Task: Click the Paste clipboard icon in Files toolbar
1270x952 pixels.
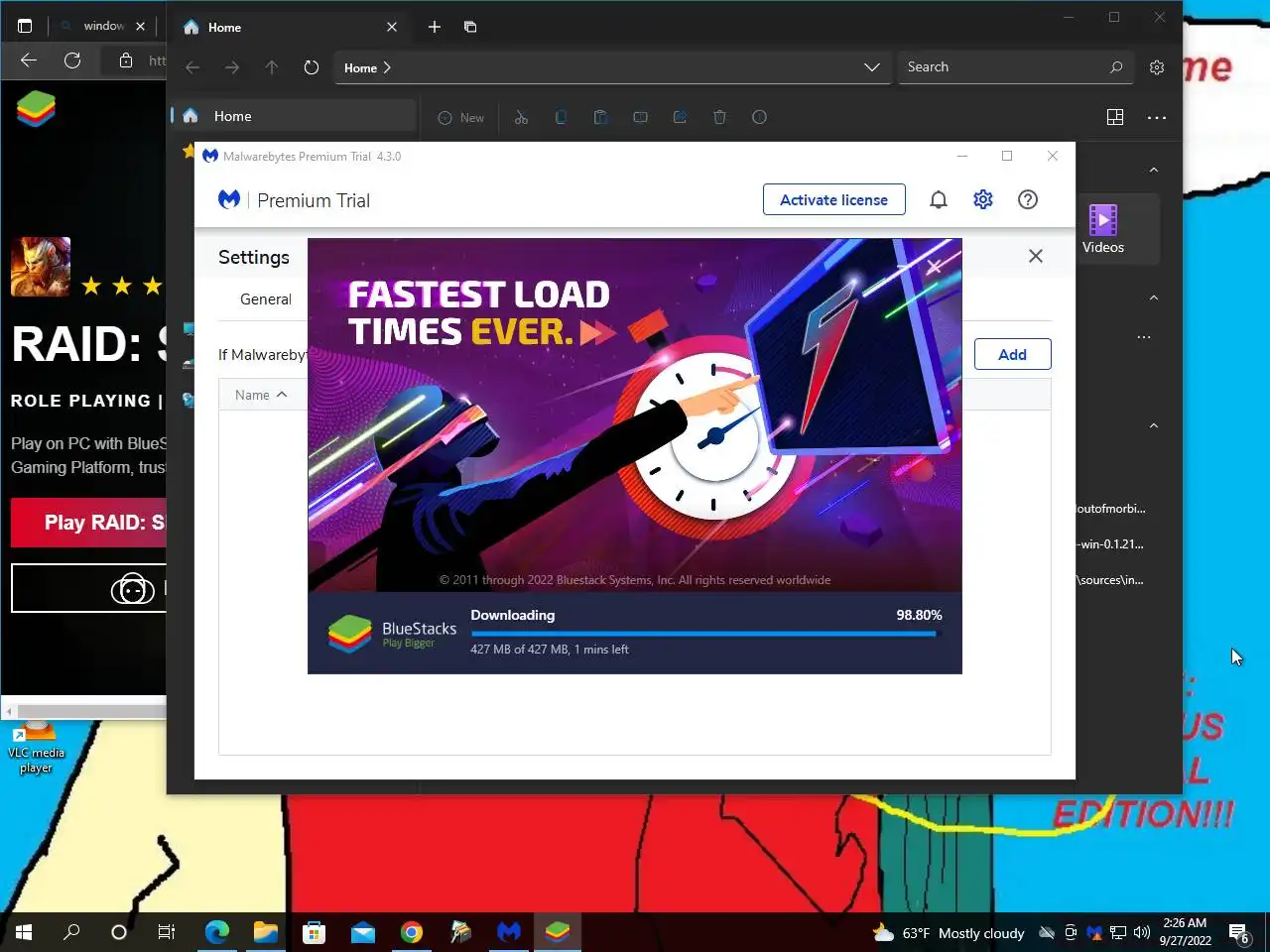Action: 600,117
